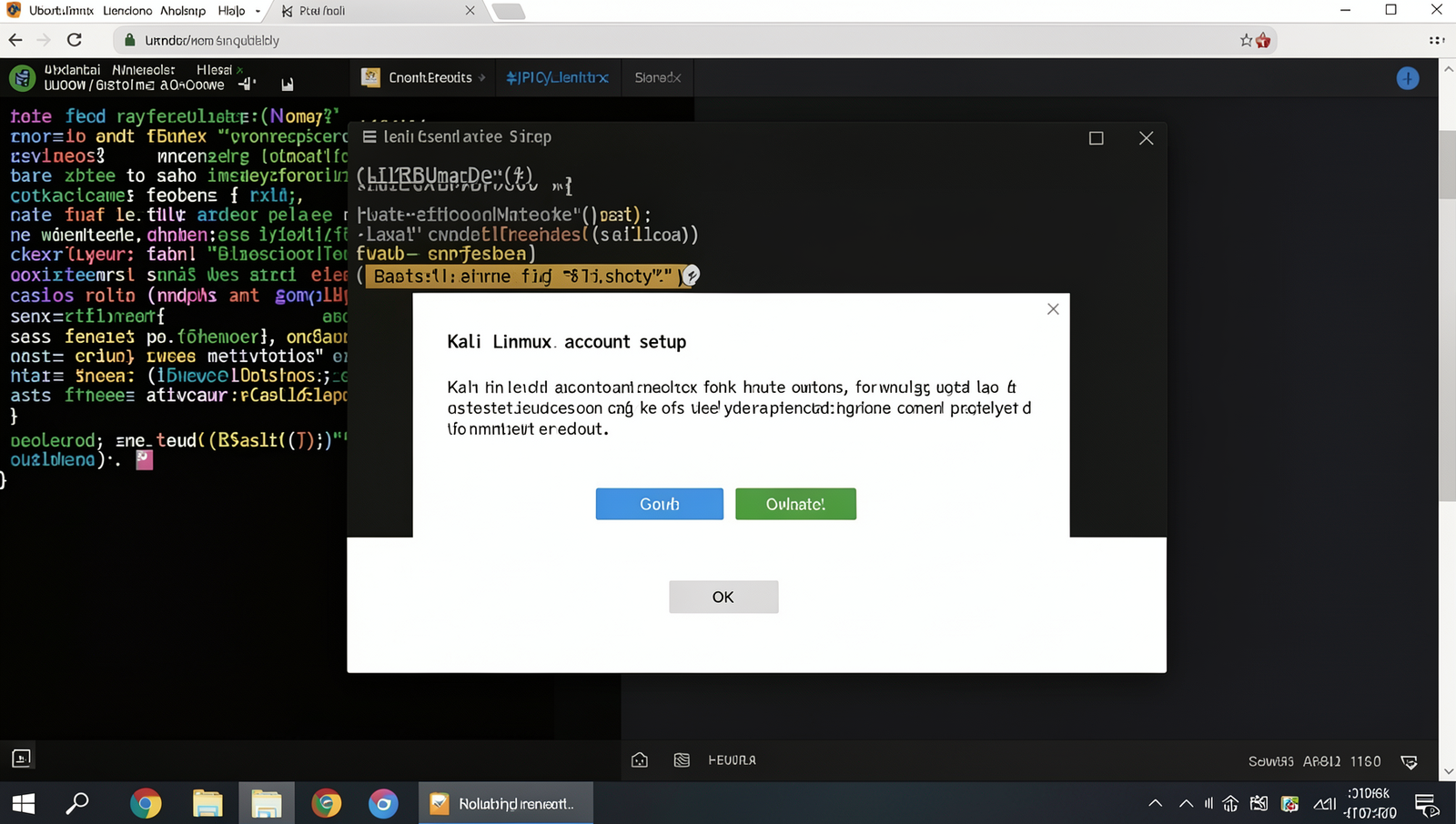This screenshot has width=1456, height=824.
Task: Expand the chevron on the Cnonlt Ereoıits tab
Action: click(482, 77)
